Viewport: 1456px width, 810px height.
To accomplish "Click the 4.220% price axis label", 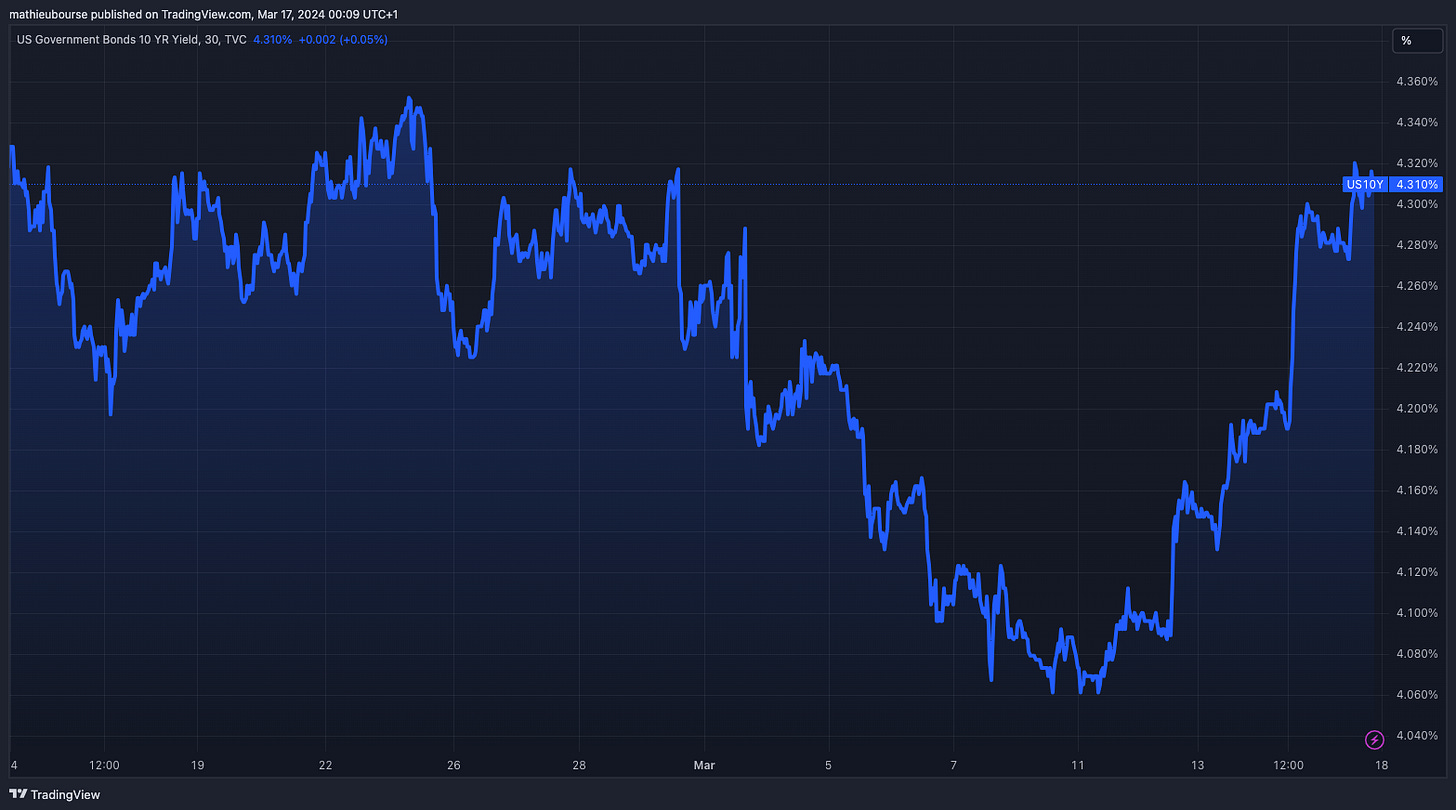I will pyautogui.click(x=1415, y=368).
